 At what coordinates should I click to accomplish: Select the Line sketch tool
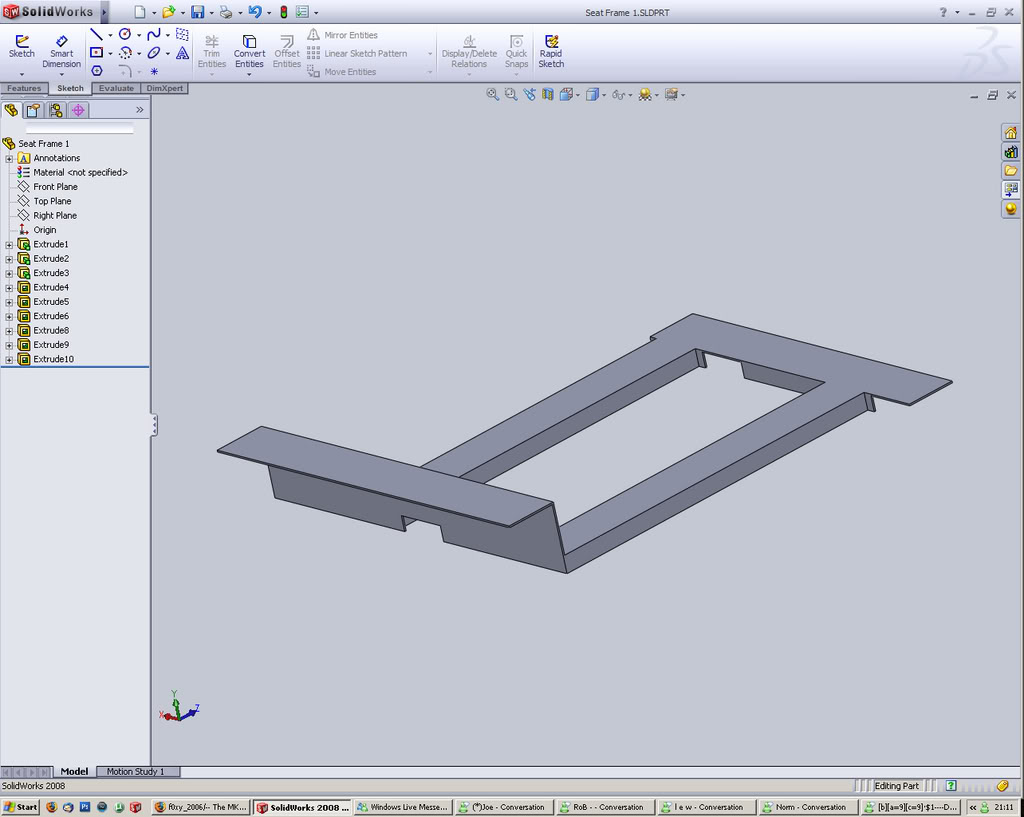tap(96, 35)
